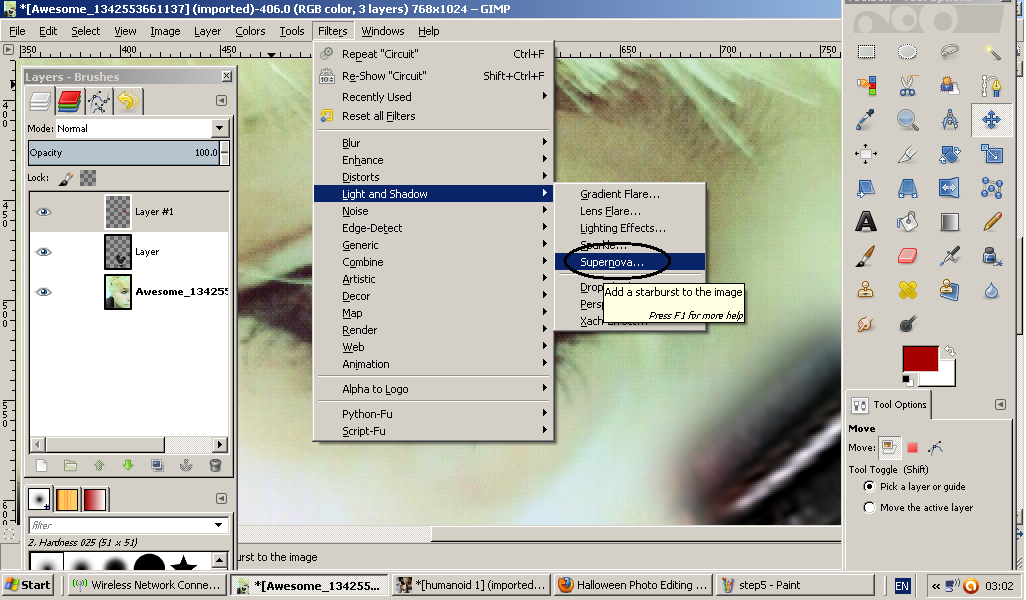Screen dimensions: 1026x600
Task: Open the brush filter dropdown arrow
Action: (220, 526)
